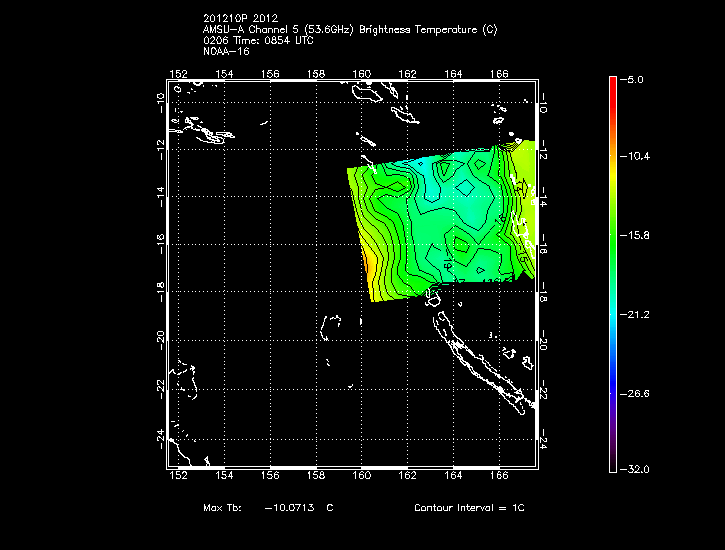Click longitude 166 on the bottom axis
Screen dimensions: 725x550
pyautogui.click(x=499, y=476)
